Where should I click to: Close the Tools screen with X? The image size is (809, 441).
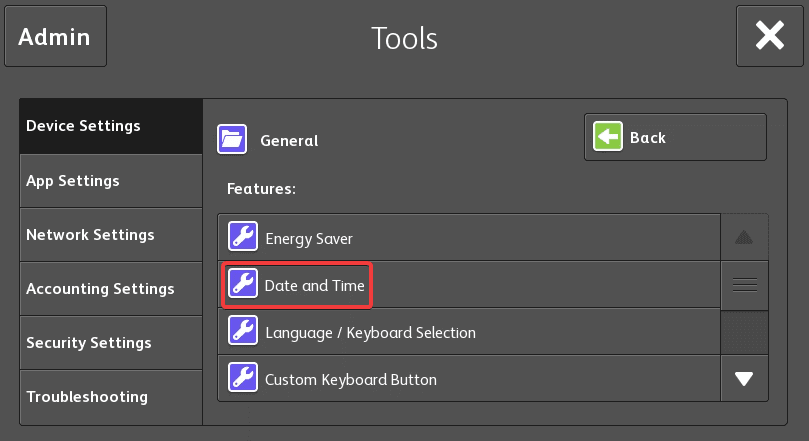[x=769, y=37]
